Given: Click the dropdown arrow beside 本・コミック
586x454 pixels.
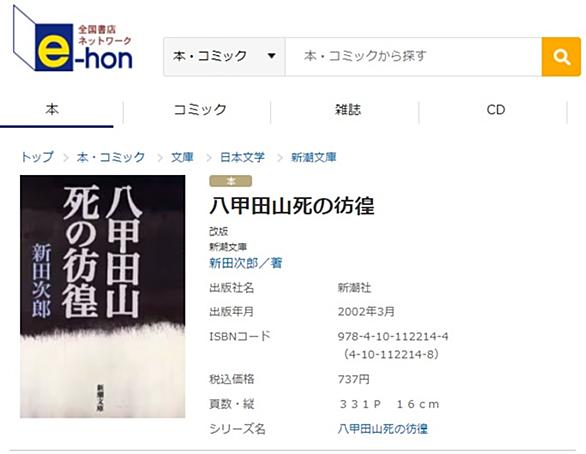Looking at the screenshot, I should click(x=272, y=56).
